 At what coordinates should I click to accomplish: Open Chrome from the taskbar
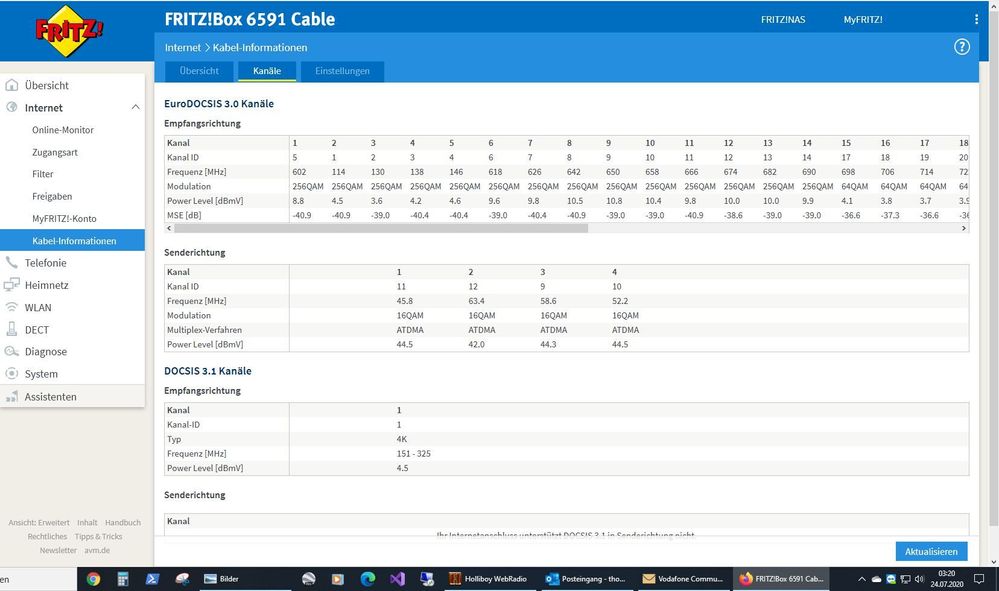[94, 579]
